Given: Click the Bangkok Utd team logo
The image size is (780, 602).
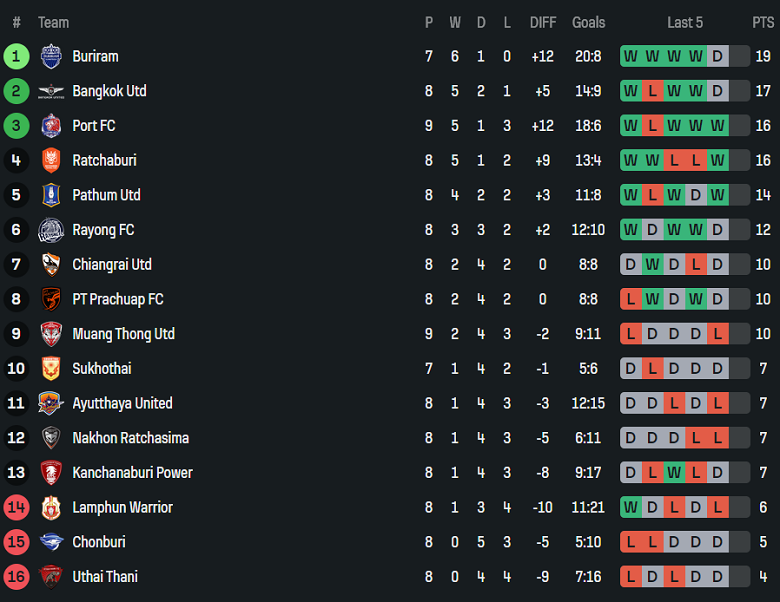Looking at the screenshot, I should pyautogui.click(x=51, y=92).
